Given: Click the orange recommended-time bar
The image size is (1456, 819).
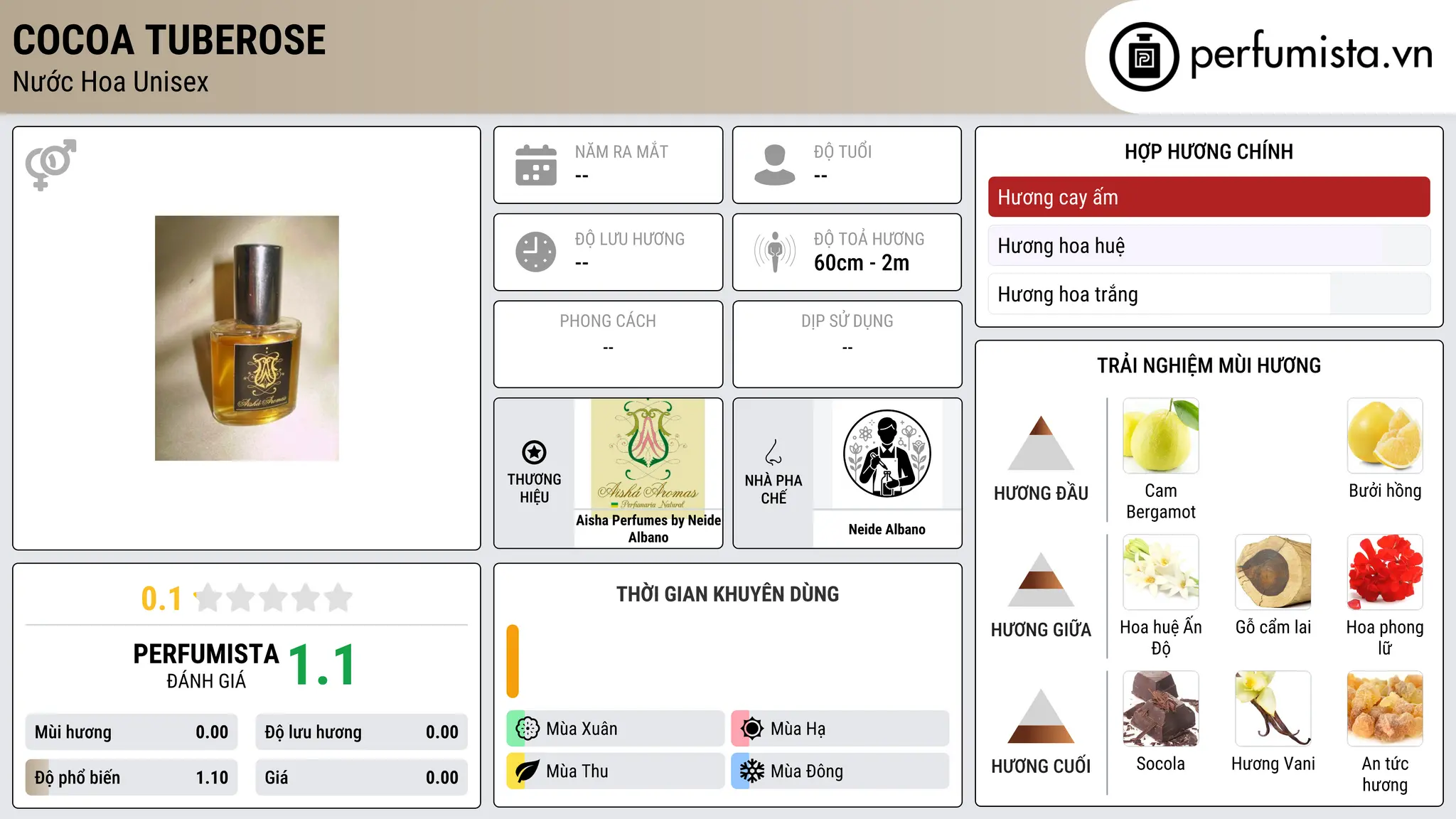Looking at the screenshot, I should (x=513, y=661).
